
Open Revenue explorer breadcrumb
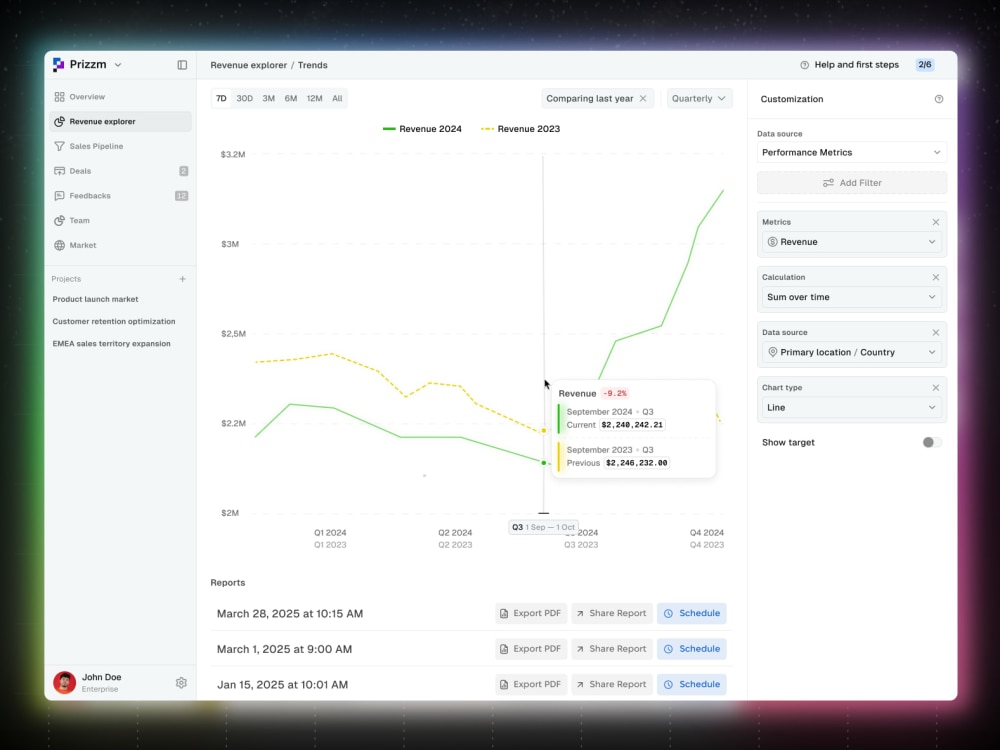tap(249, 65)
